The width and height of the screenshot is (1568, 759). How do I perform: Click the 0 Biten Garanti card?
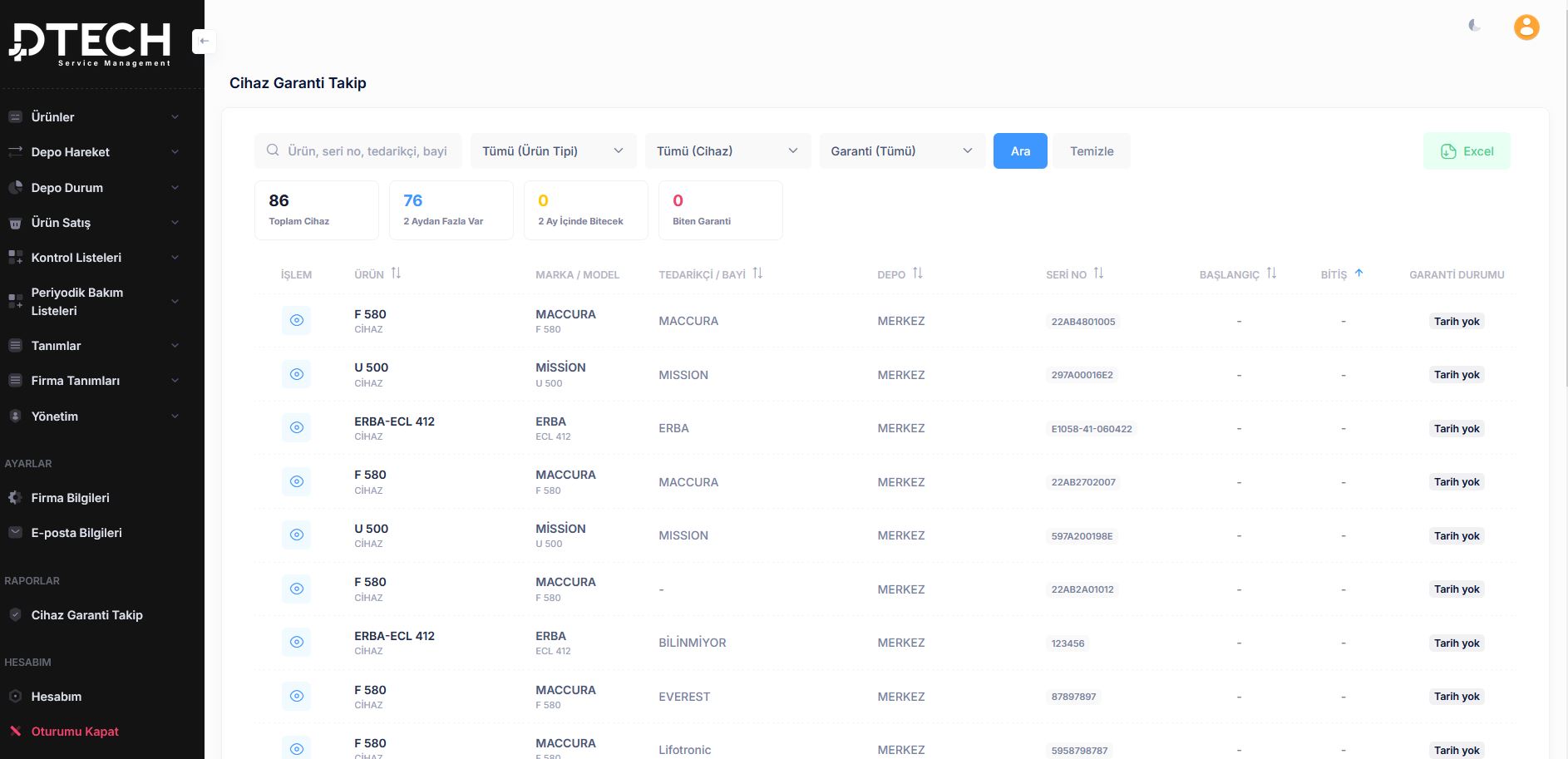(721, 210)
